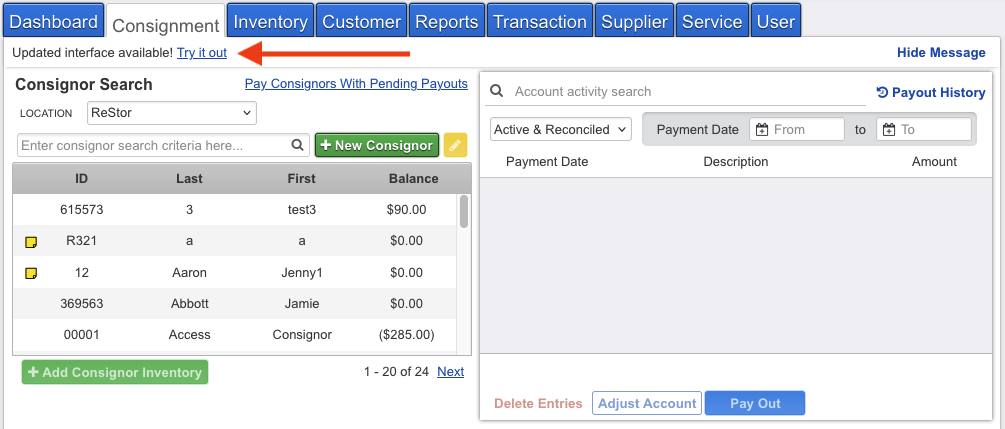Viewport: 1005px width, 429px height.
Task: Click the magnifier icon in consignor search field
Action: 298,145
